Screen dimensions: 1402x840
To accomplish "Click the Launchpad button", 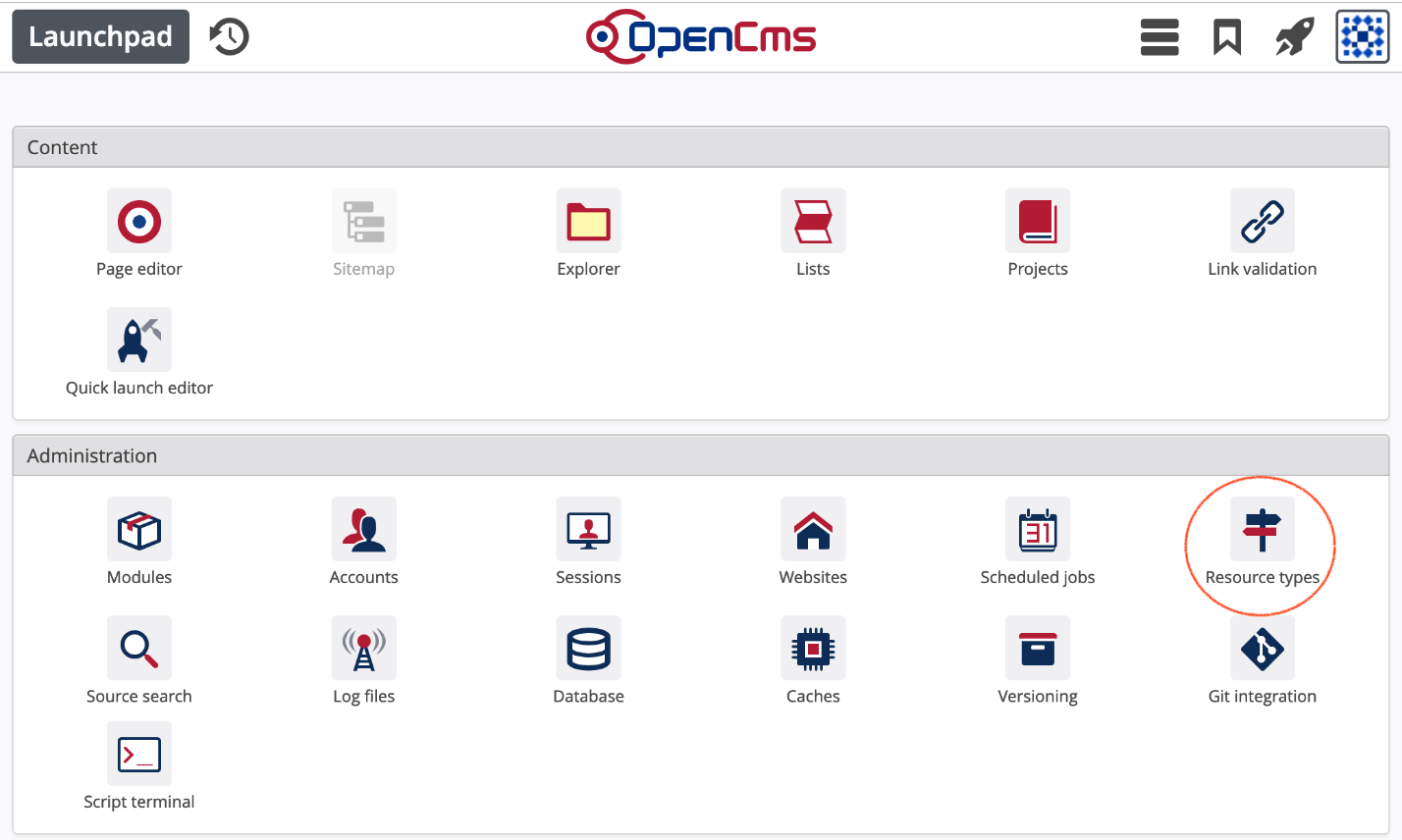I will [x=100, y=37].
